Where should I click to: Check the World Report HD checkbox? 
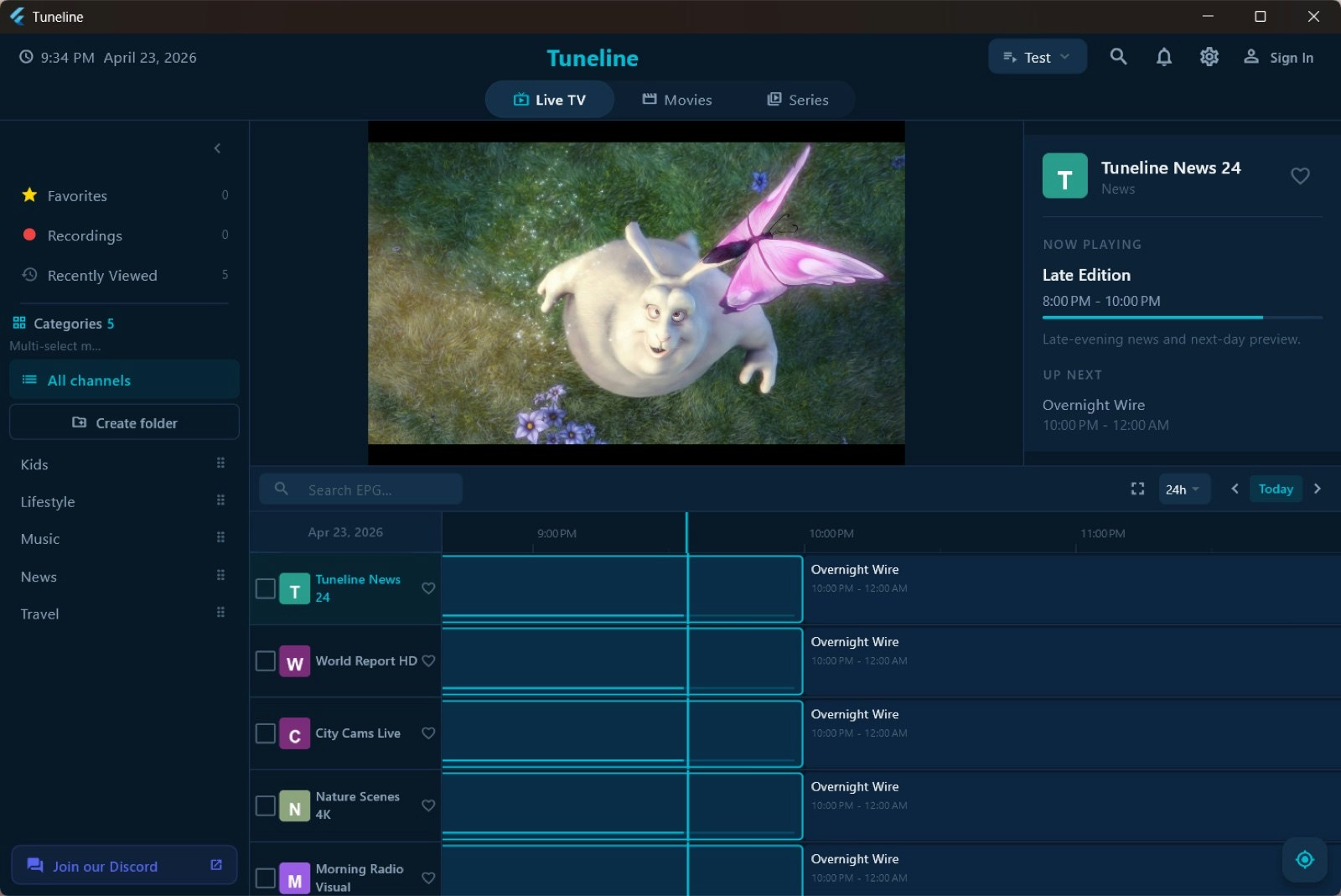point(265,660)
